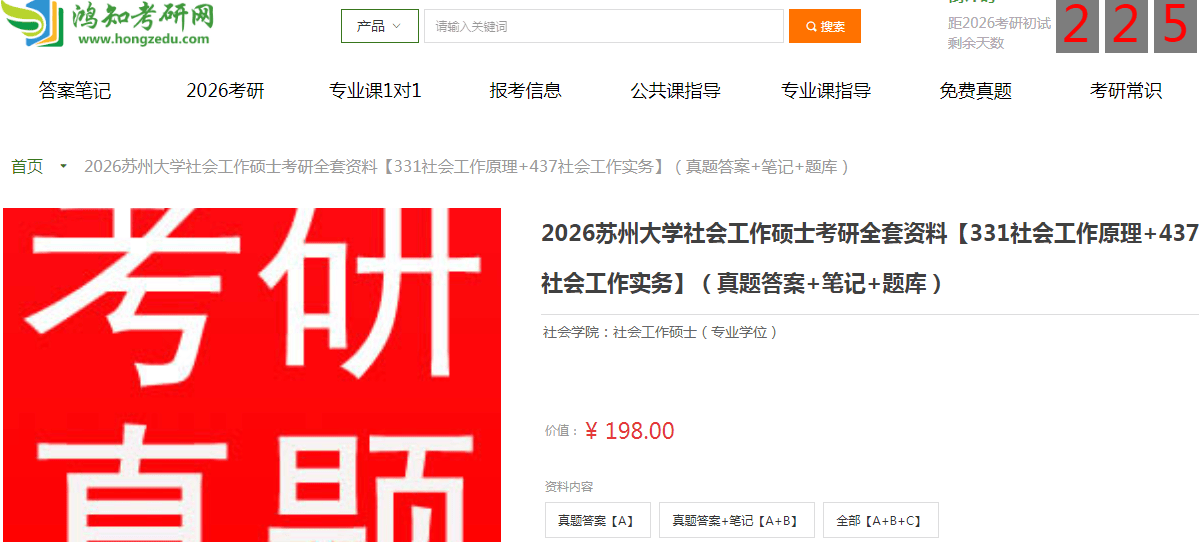Choose the 真题答案+笔记【A+B】 option
Viewport: 1199px width, 542px height.
pos(737,521)
